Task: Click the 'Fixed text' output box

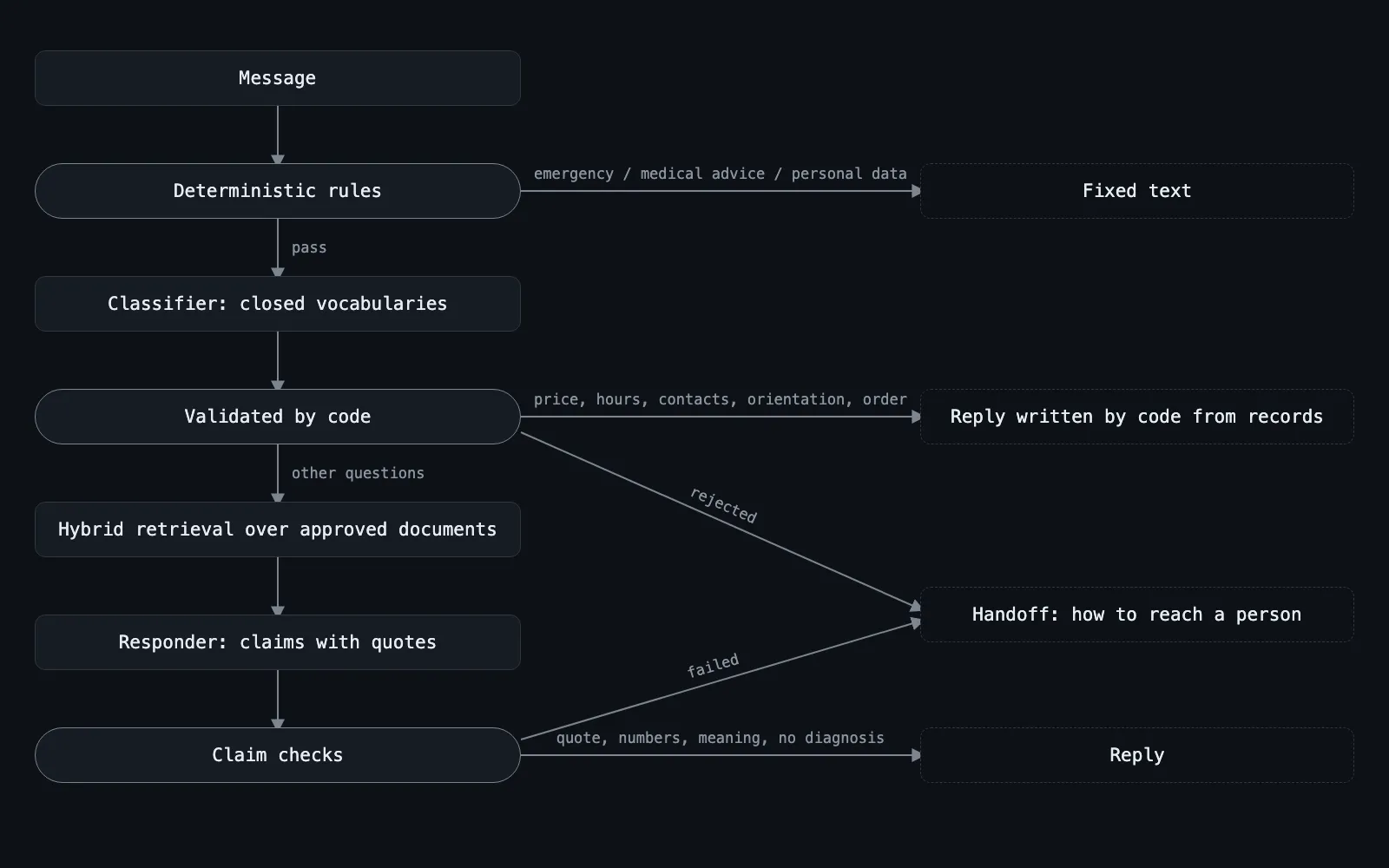Action: tap(1137, 191)
